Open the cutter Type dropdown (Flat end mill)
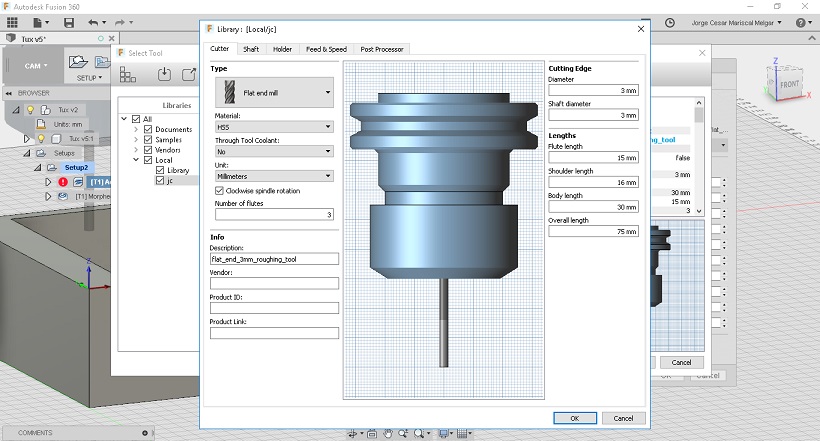 275,93
